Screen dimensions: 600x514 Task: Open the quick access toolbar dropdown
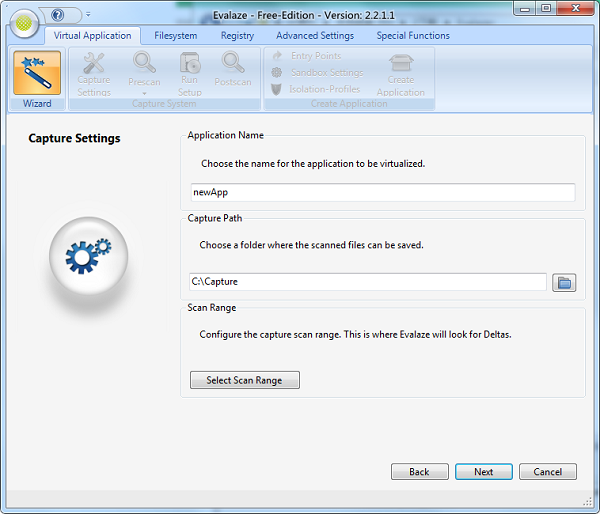[88, 15]
